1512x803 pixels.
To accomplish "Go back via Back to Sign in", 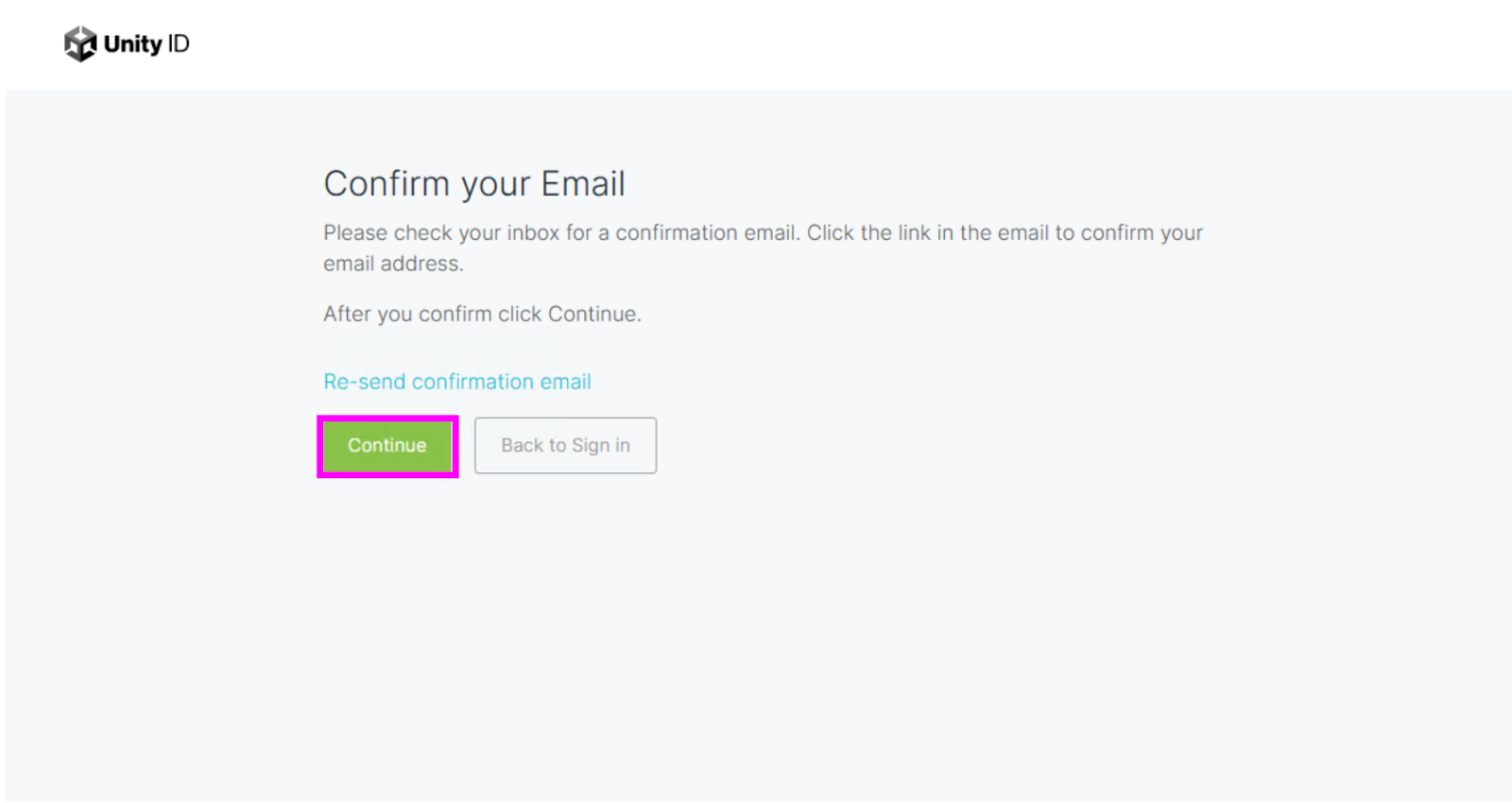I will tap(565, 446).
